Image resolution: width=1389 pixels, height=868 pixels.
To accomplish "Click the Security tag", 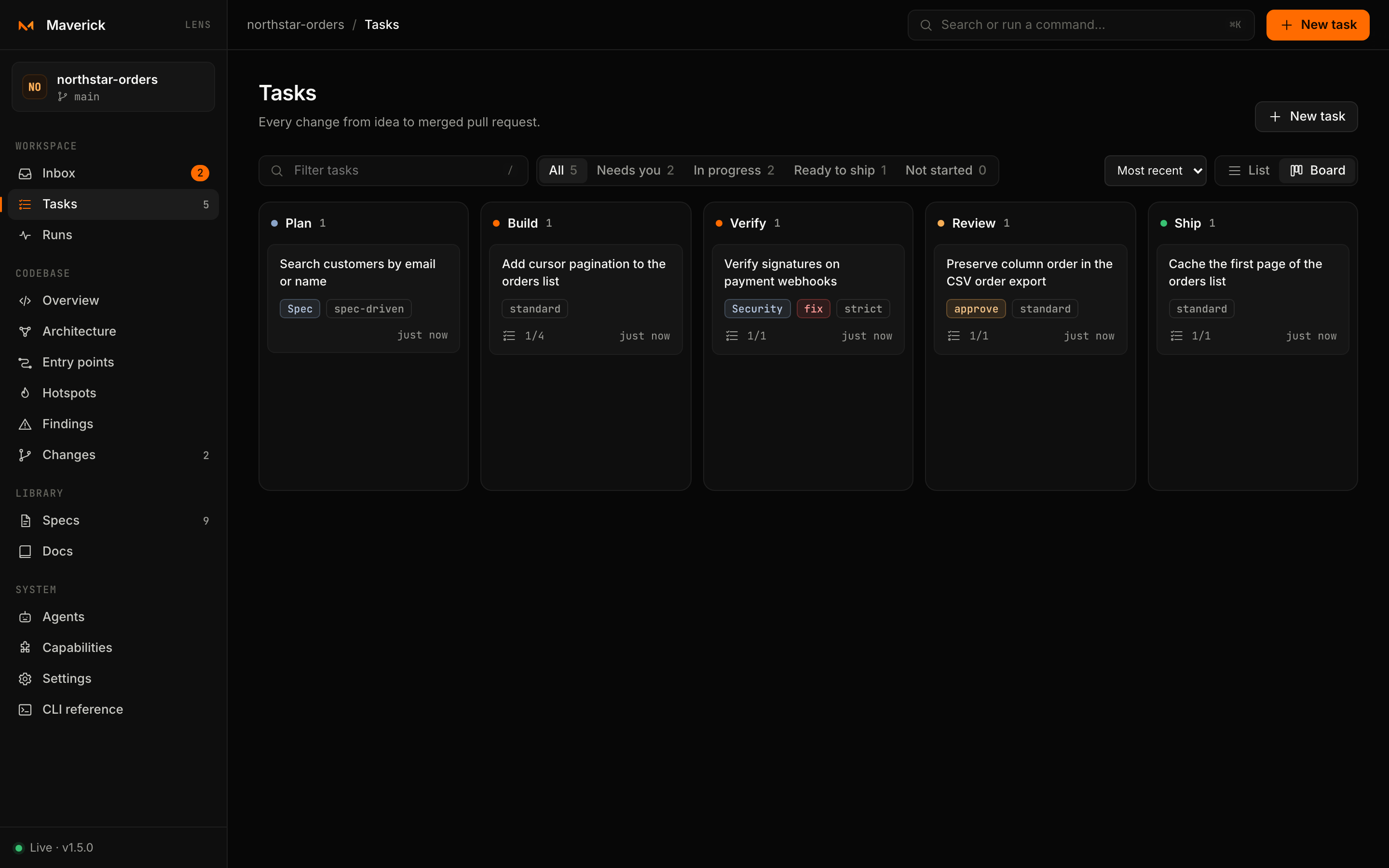I will pyautogui.click(x=757, y=309).
